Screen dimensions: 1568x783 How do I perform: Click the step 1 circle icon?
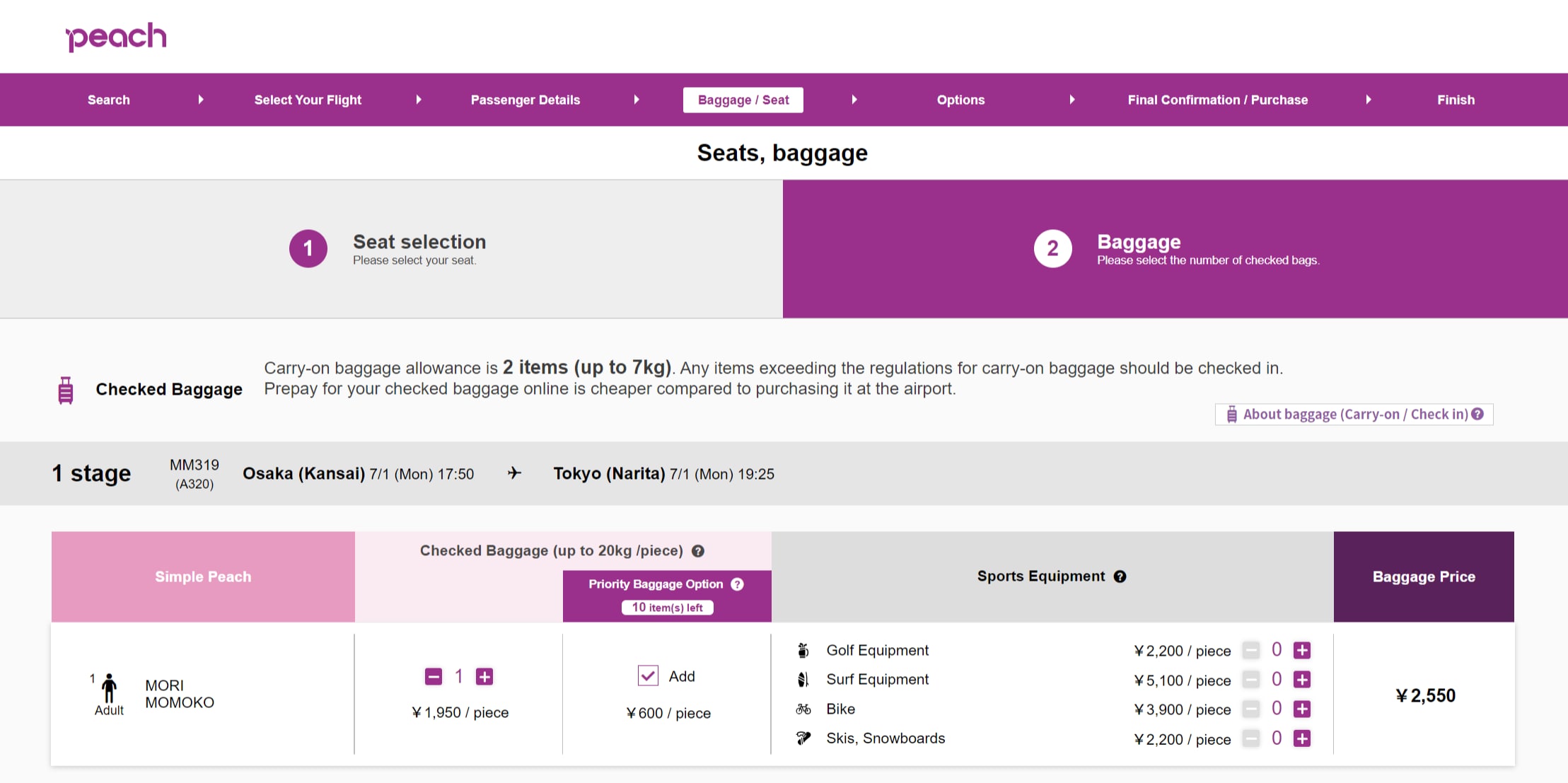pos(308,248)
